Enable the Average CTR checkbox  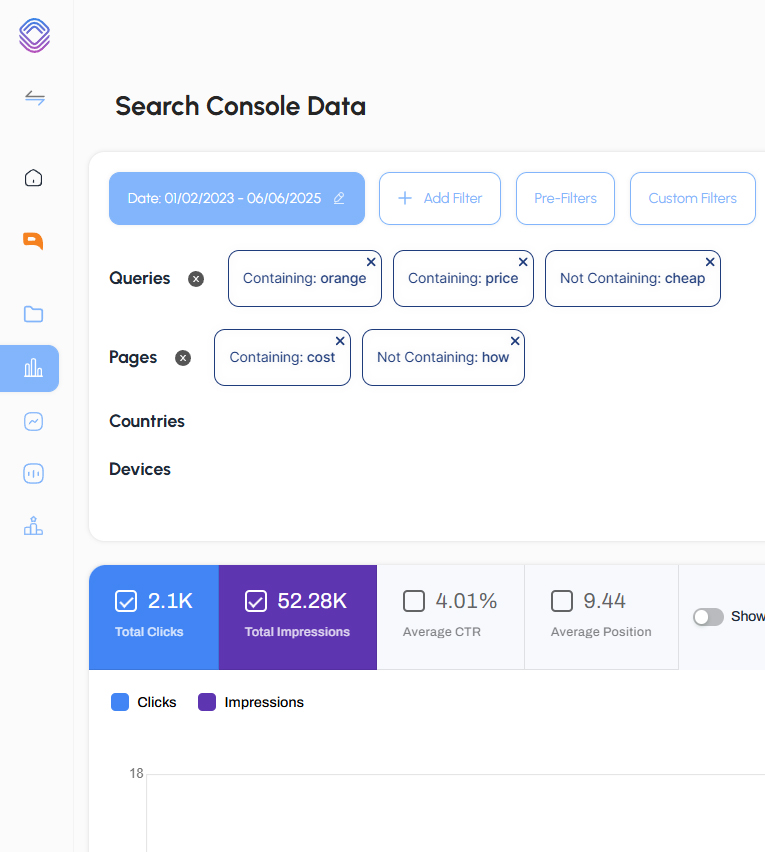pyautogui.click(x=413, y=601)
